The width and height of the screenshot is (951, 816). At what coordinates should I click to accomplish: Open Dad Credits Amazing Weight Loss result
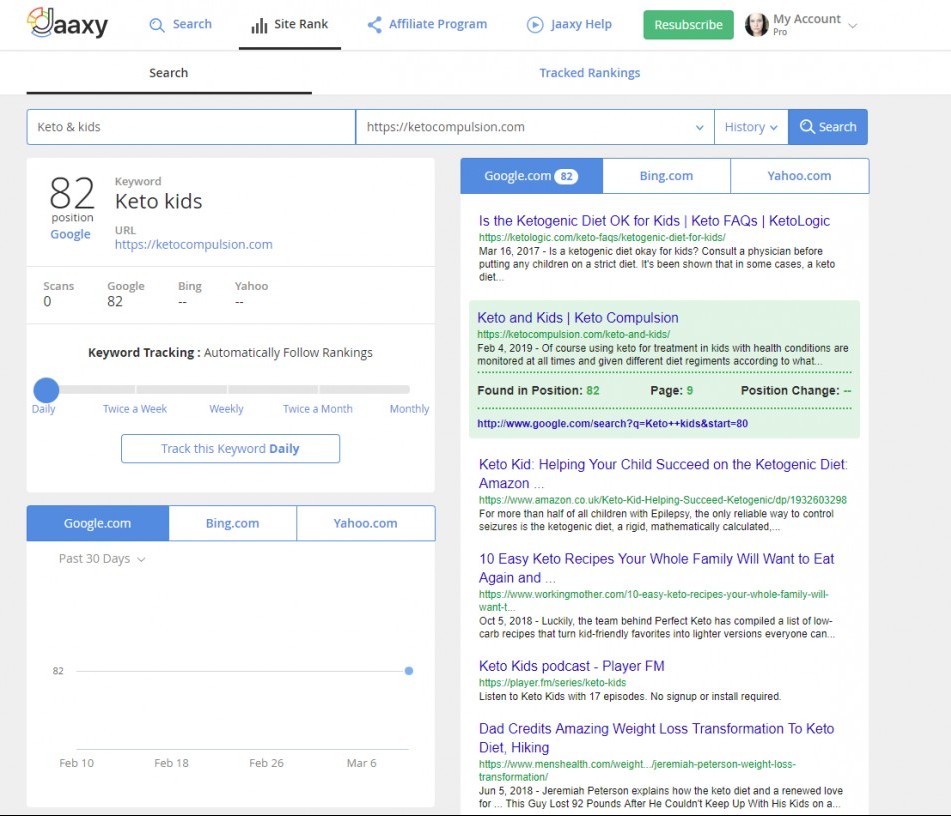656,738
